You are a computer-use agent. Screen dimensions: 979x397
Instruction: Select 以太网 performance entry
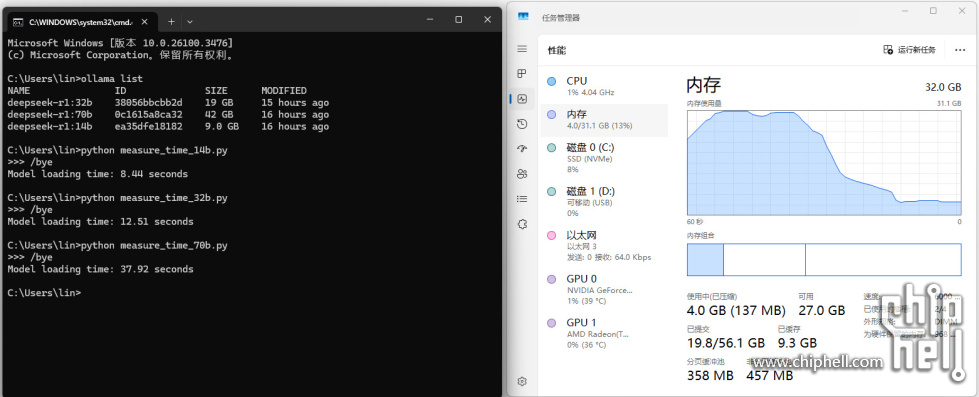point(604,246)
